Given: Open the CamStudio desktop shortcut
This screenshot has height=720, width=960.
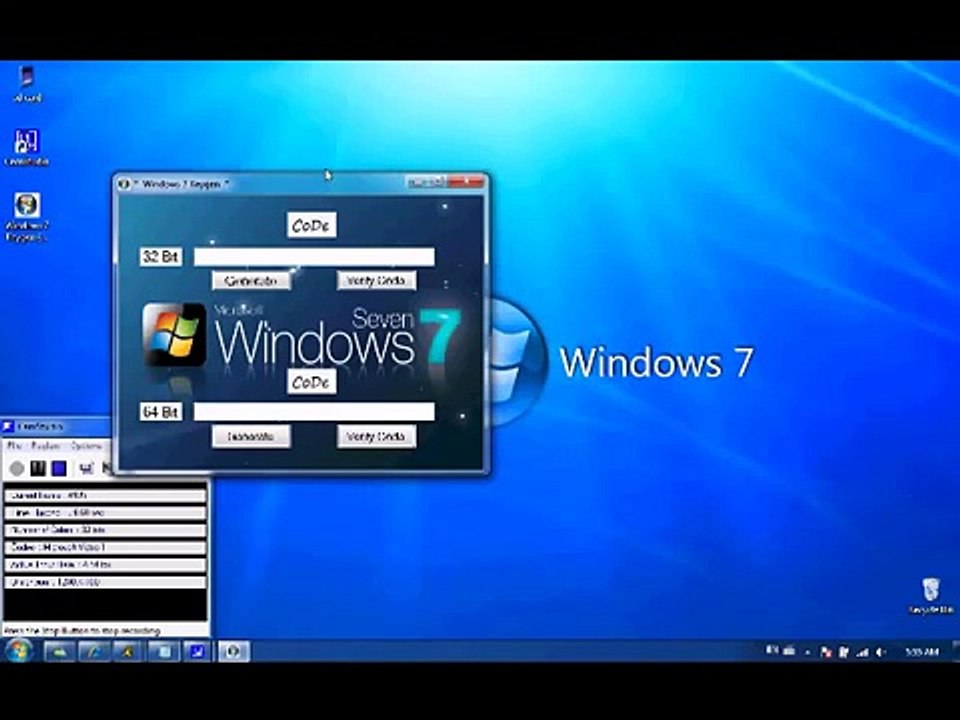Looking at the screenshot, I should [26, 148].
